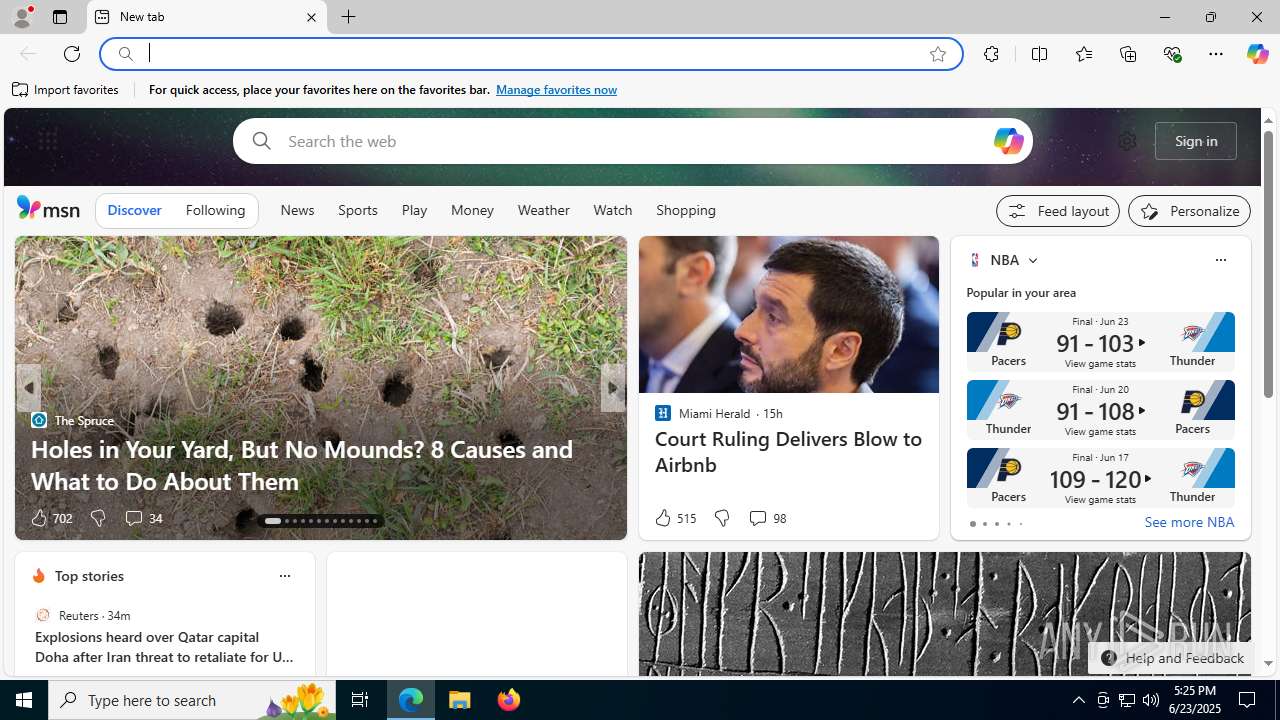Open the Shopping menu item
Image resolution: width=1280 pixels, height=720 pixels.
tap(686, 210)
